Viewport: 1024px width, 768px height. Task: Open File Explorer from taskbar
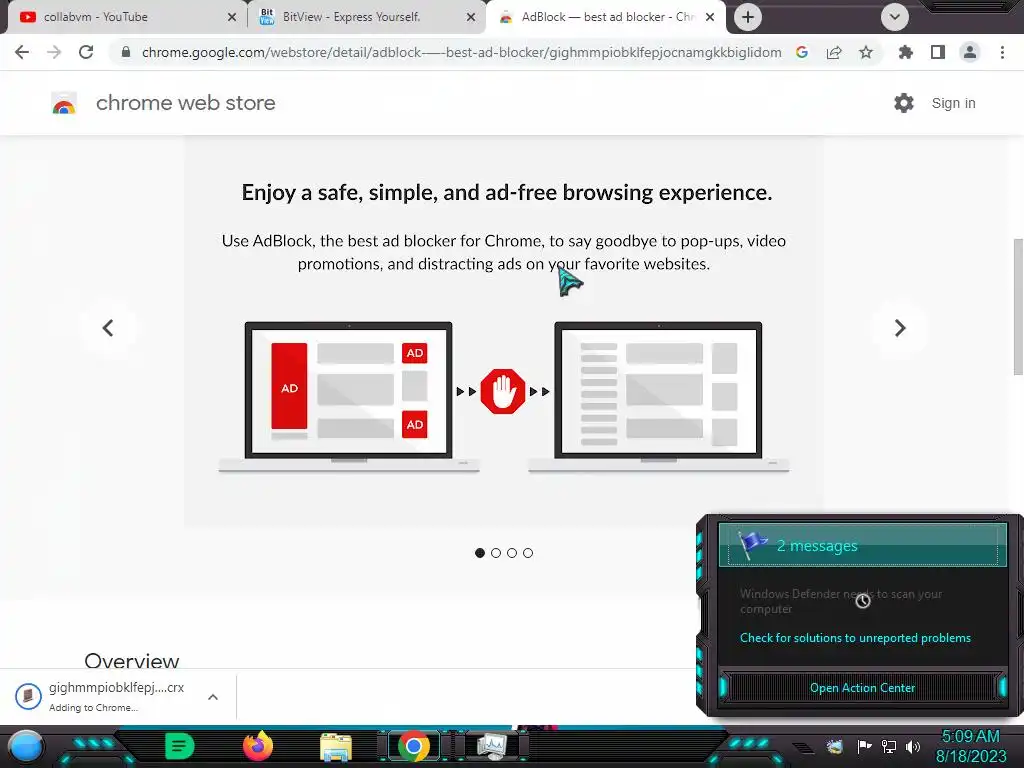(336, 747)
